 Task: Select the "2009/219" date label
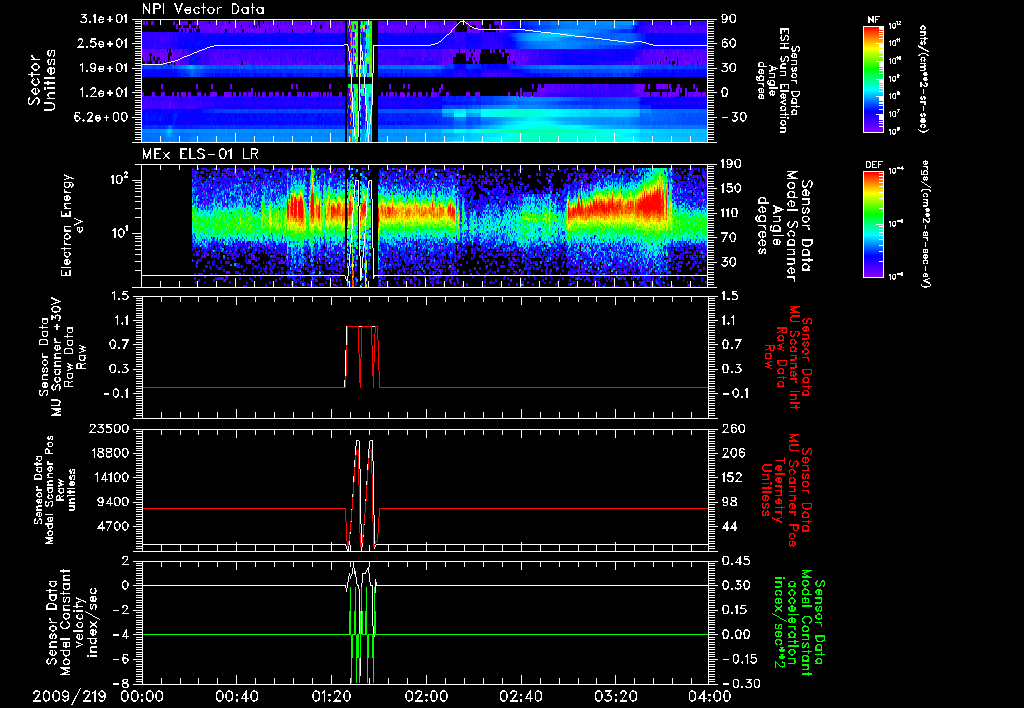(69, 696)
